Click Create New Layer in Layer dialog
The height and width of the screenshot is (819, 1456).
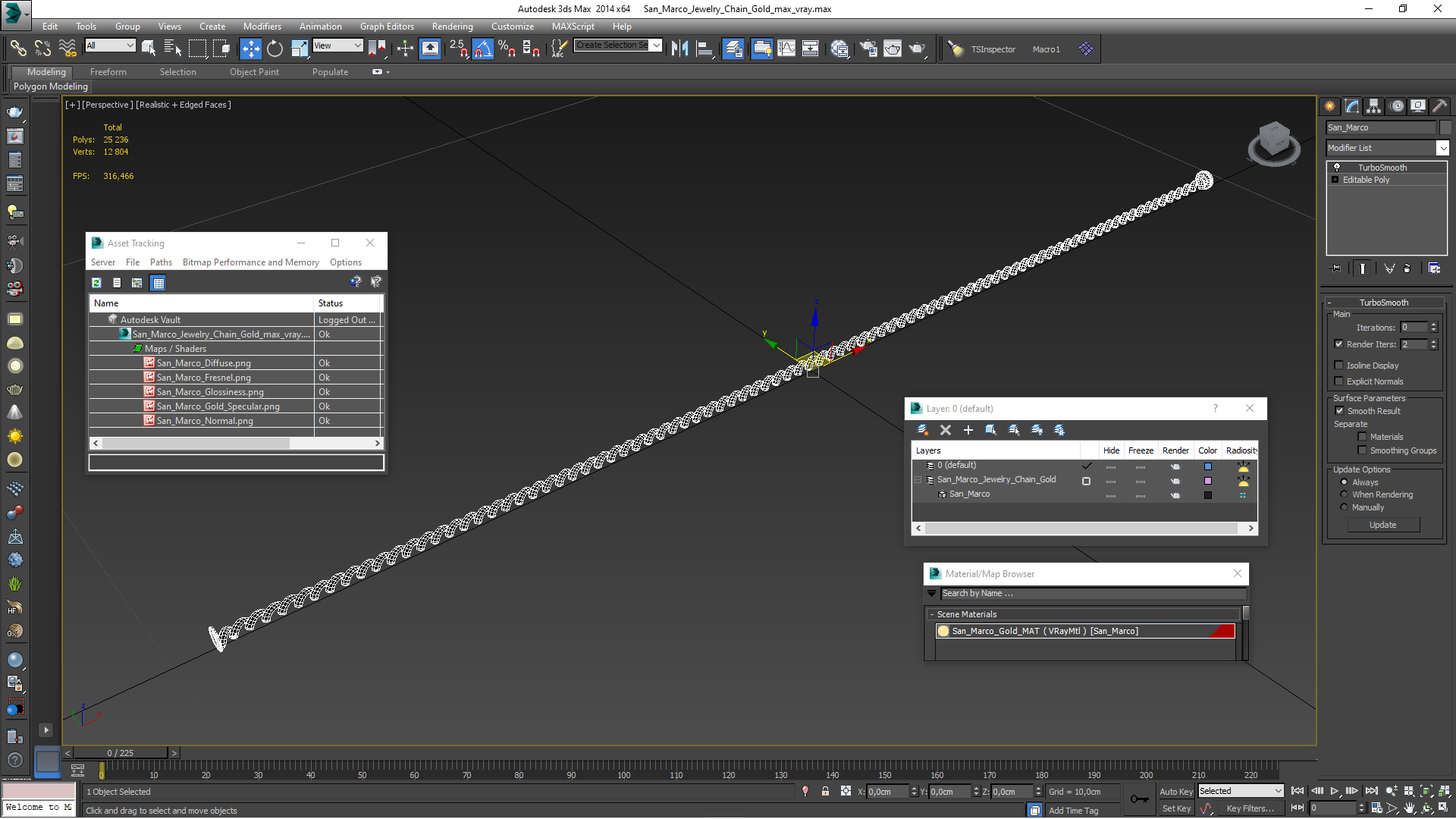(x=923, y=430)
